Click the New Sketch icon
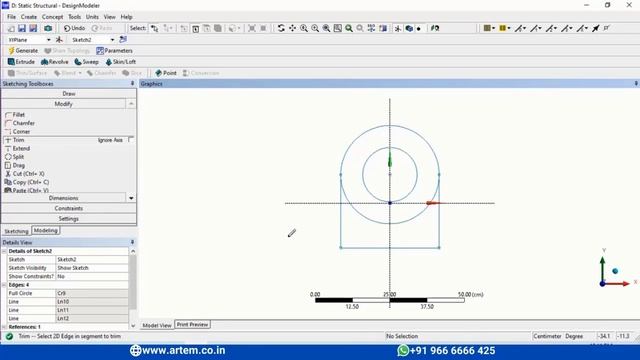 point(123,40)
